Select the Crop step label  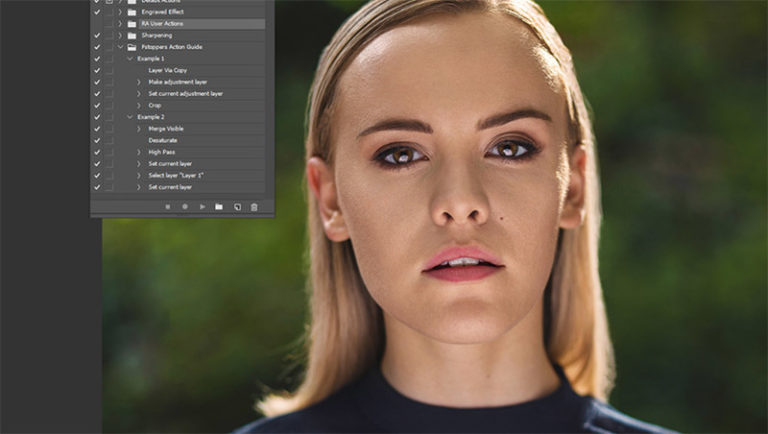[155, 105]
